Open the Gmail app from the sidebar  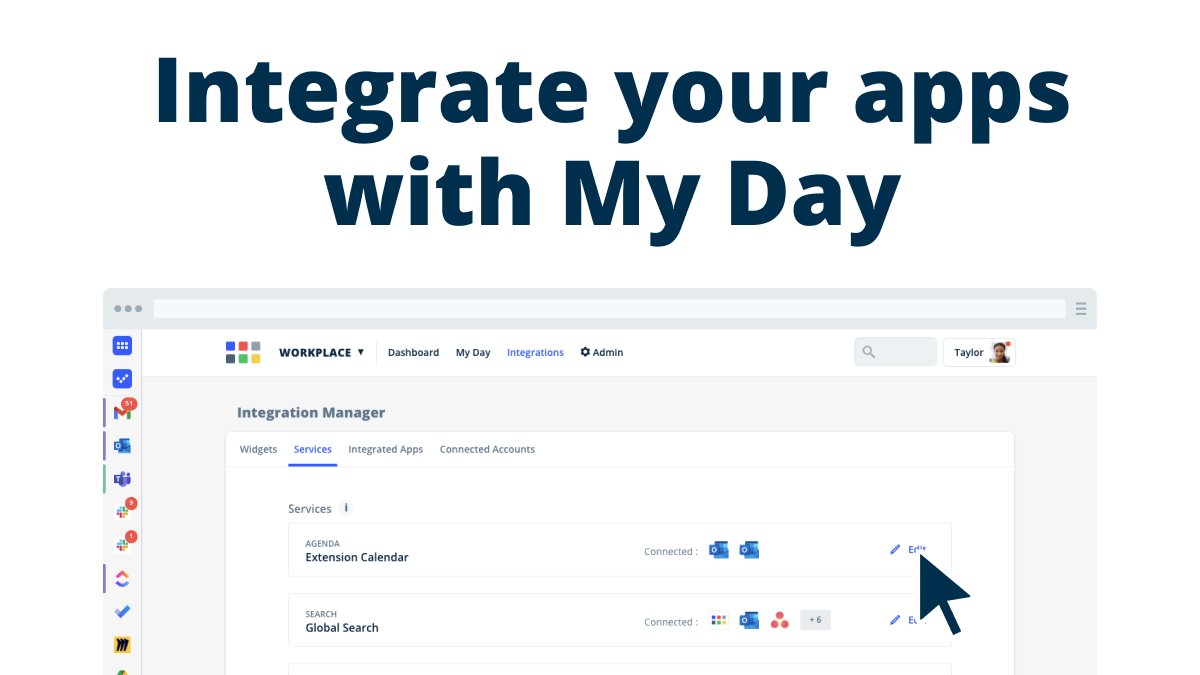[x=122, y=411]
